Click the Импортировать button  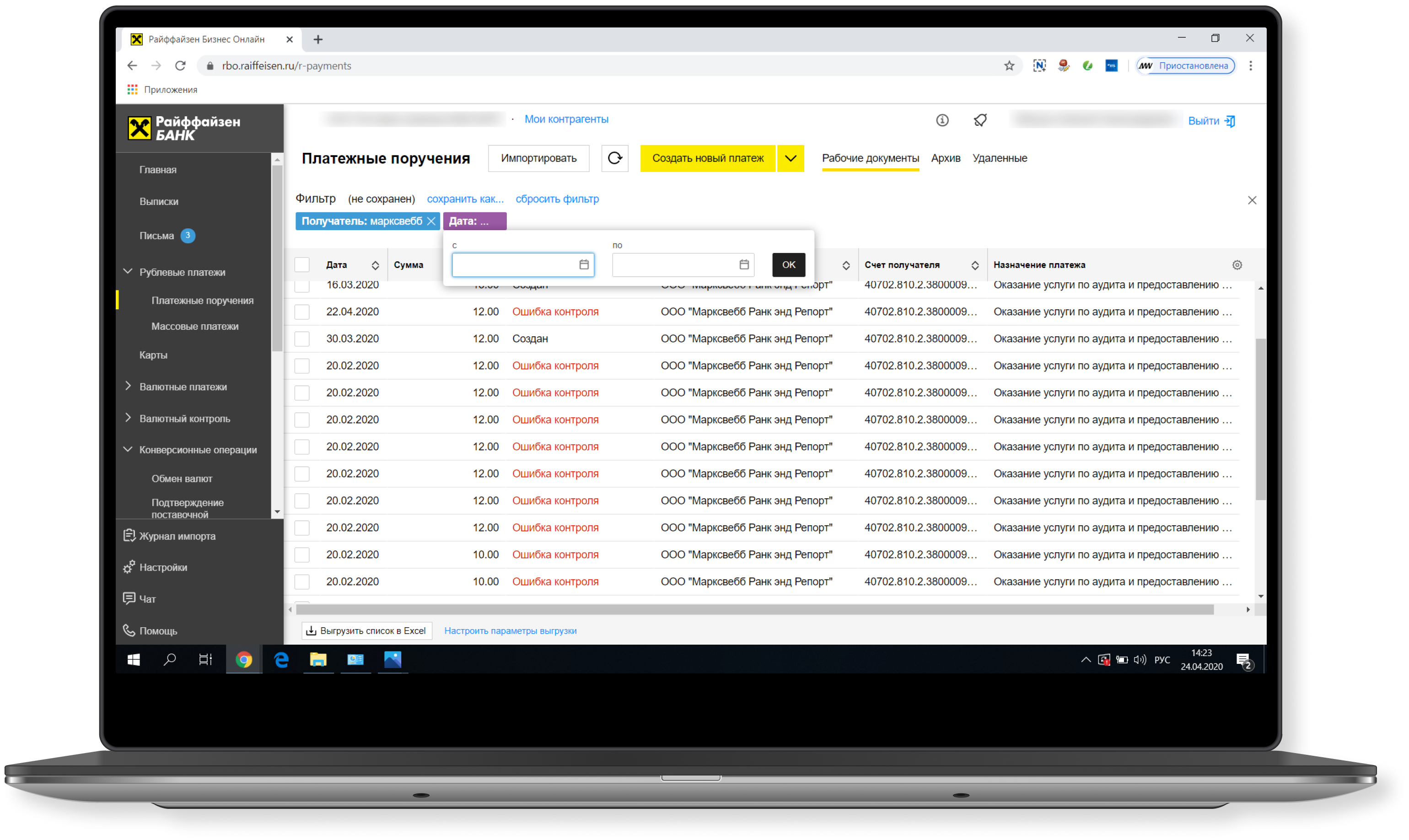coord(538,158)
